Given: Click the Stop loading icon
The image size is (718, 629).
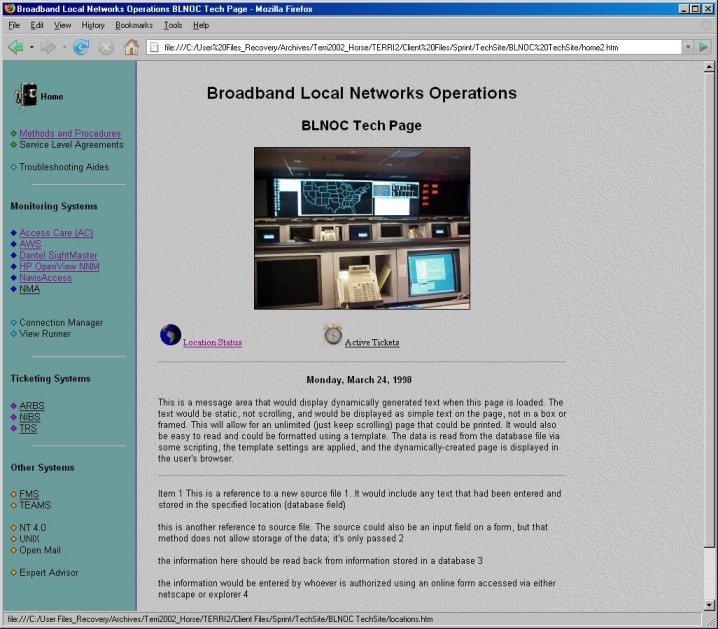Looking at the screenshot, I should (x=106, y=47).
